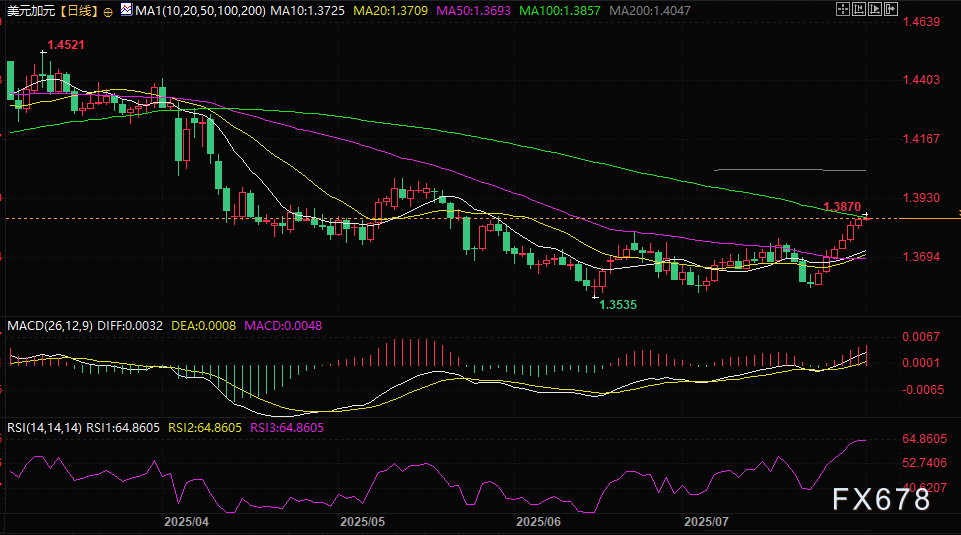Click the 1.4521 high price marker
The width and height of the screenshot is (961, 535).
click(x=60, y=45)
